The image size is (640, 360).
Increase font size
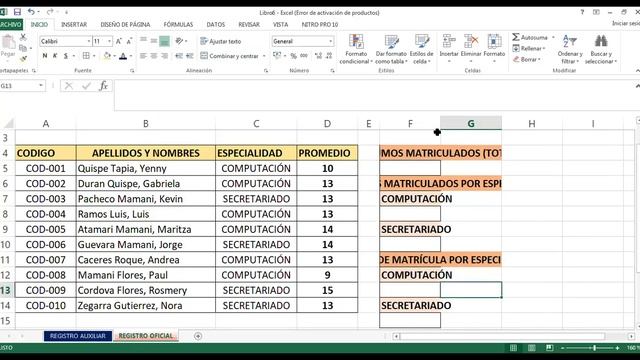[x=119, y=41]
